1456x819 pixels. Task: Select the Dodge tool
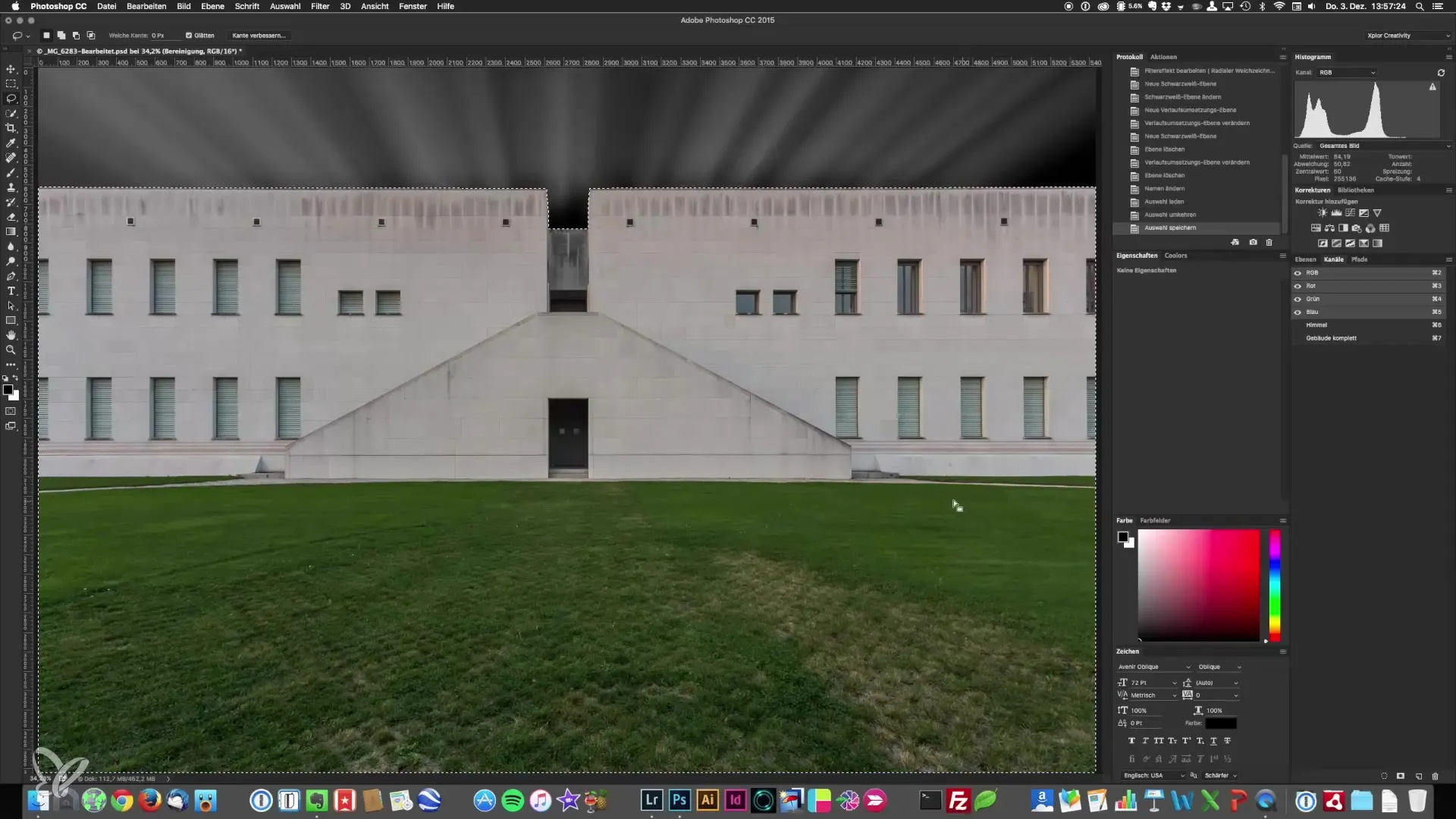pos(11,262)
